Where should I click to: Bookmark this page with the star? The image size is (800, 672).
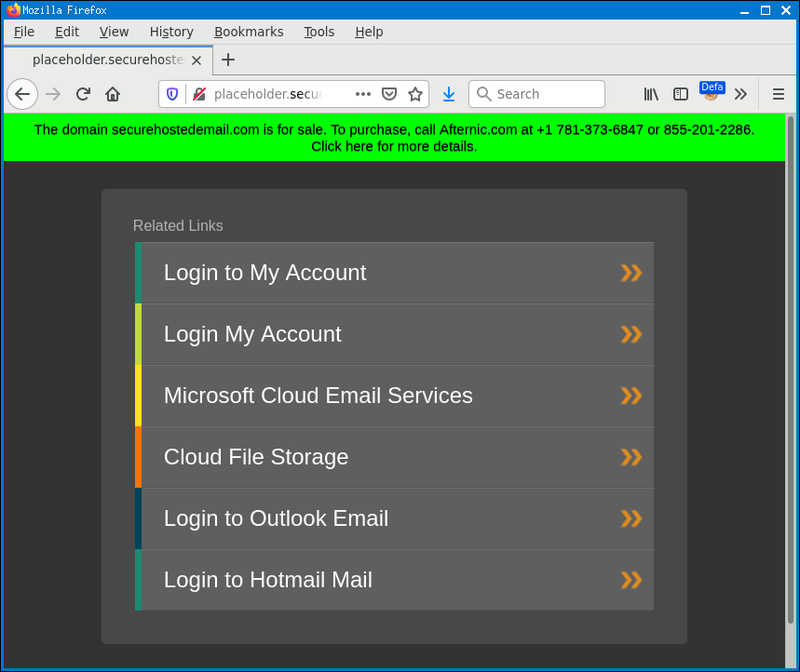(415, 94)
